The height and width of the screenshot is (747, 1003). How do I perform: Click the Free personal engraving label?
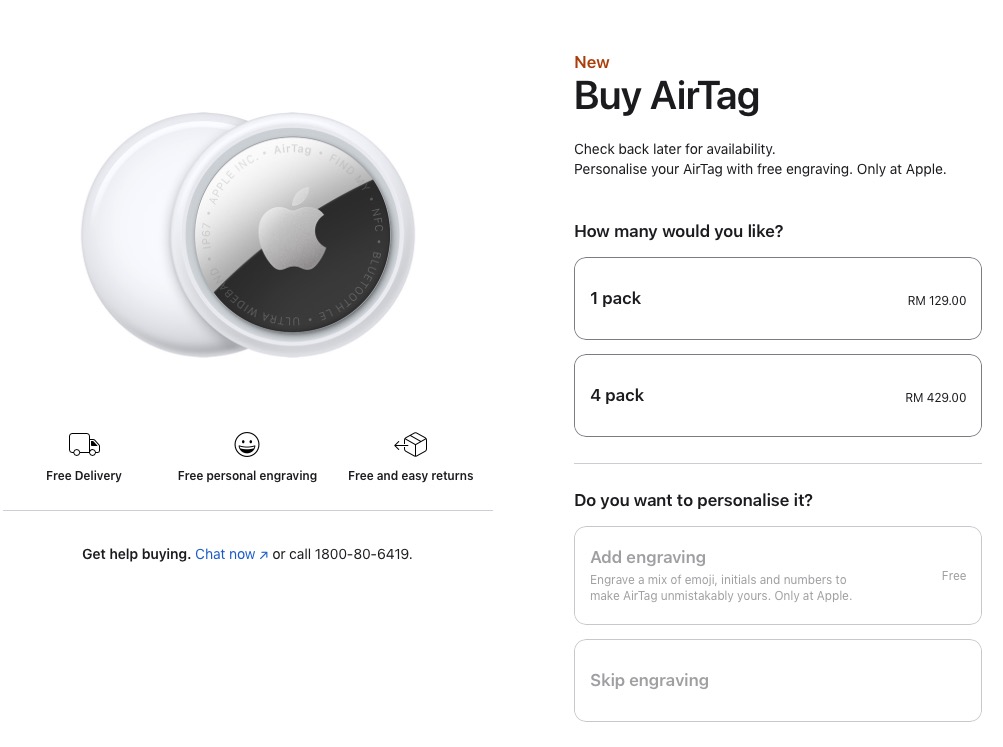[247, 476]
